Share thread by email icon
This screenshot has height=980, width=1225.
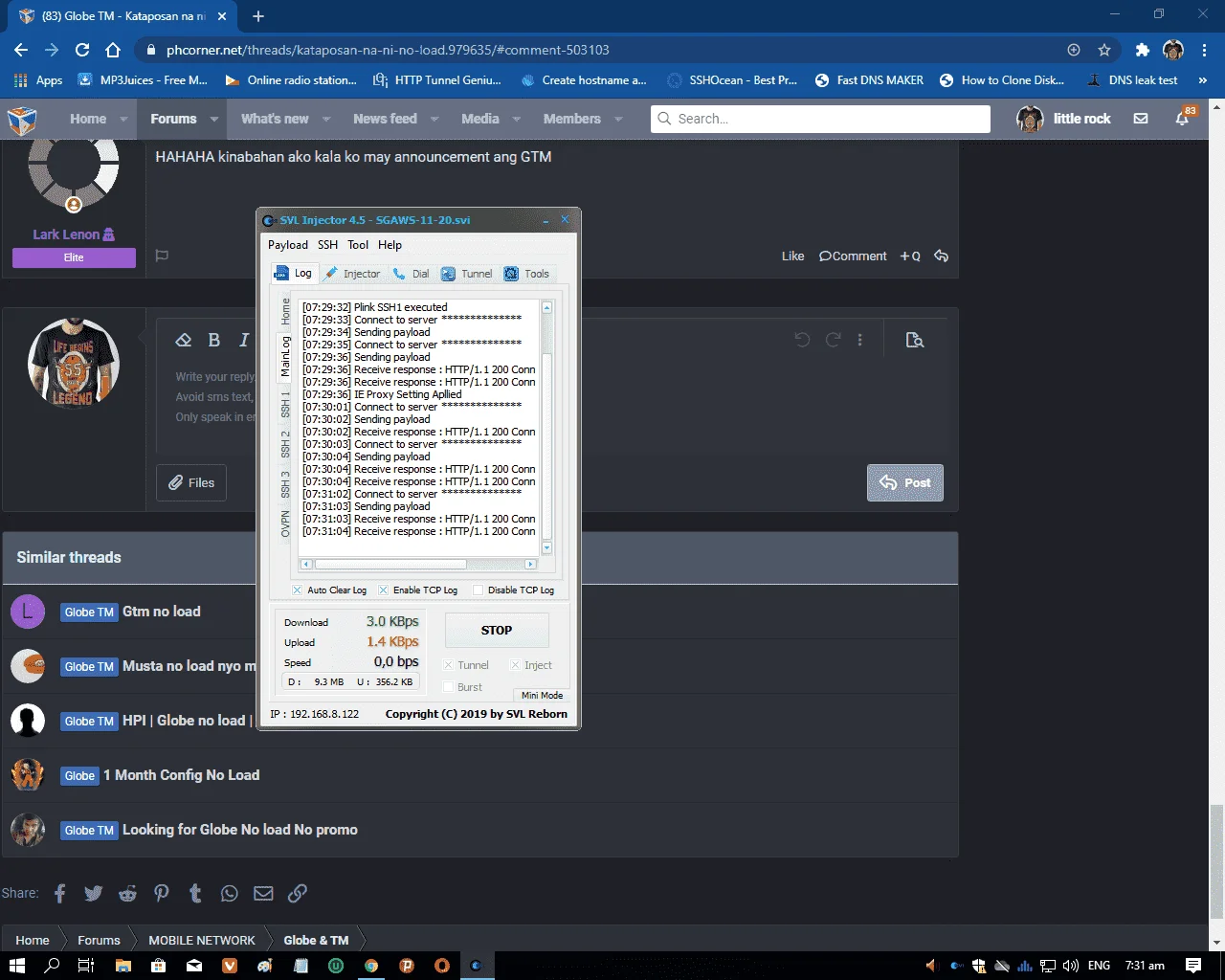pyautogui.click(x=263, y=893)
